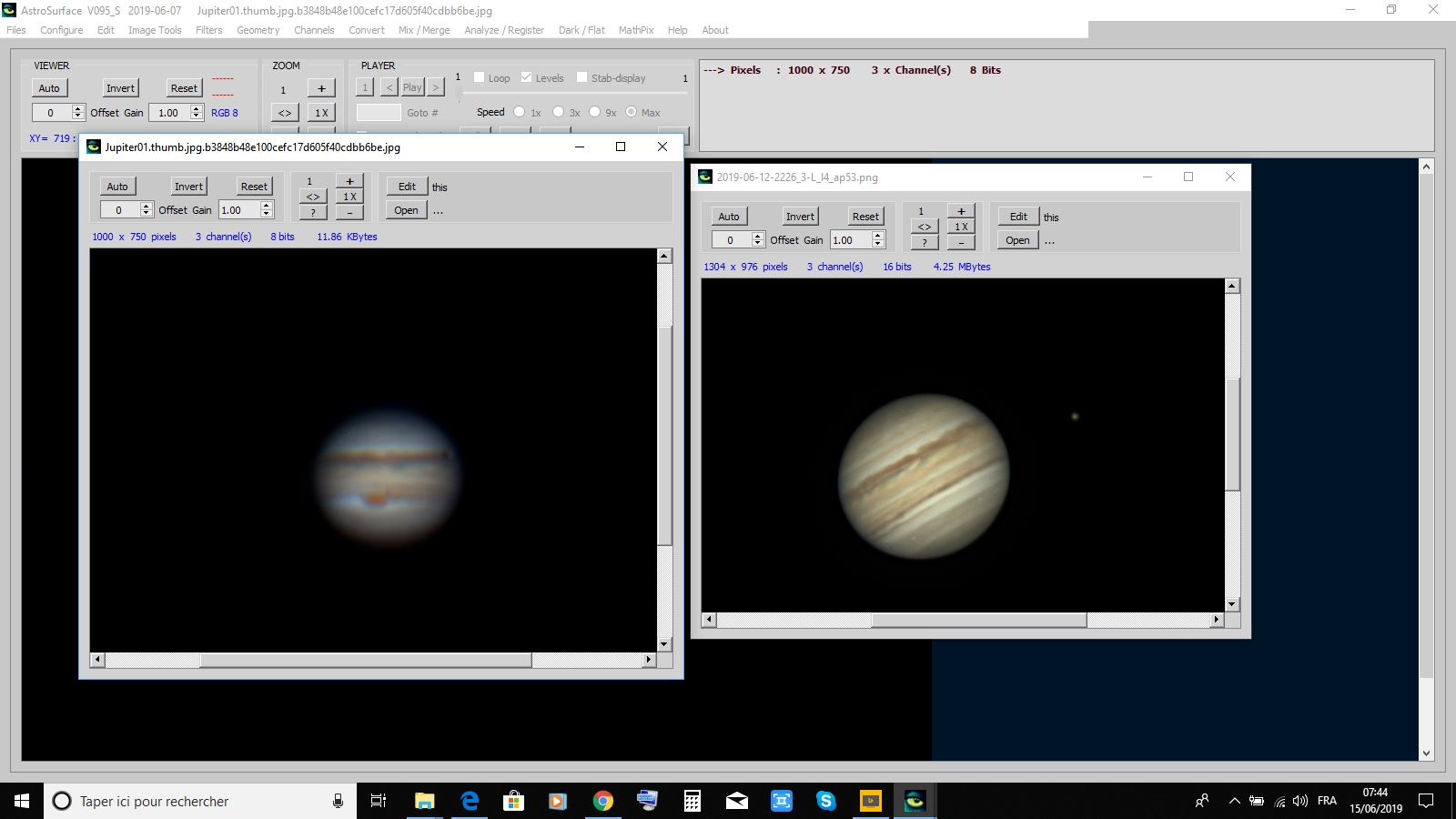Select the Max speed radio button
Image resolution: width=1456 pixels, height=819 pixels.
click(x=631, y=112)
